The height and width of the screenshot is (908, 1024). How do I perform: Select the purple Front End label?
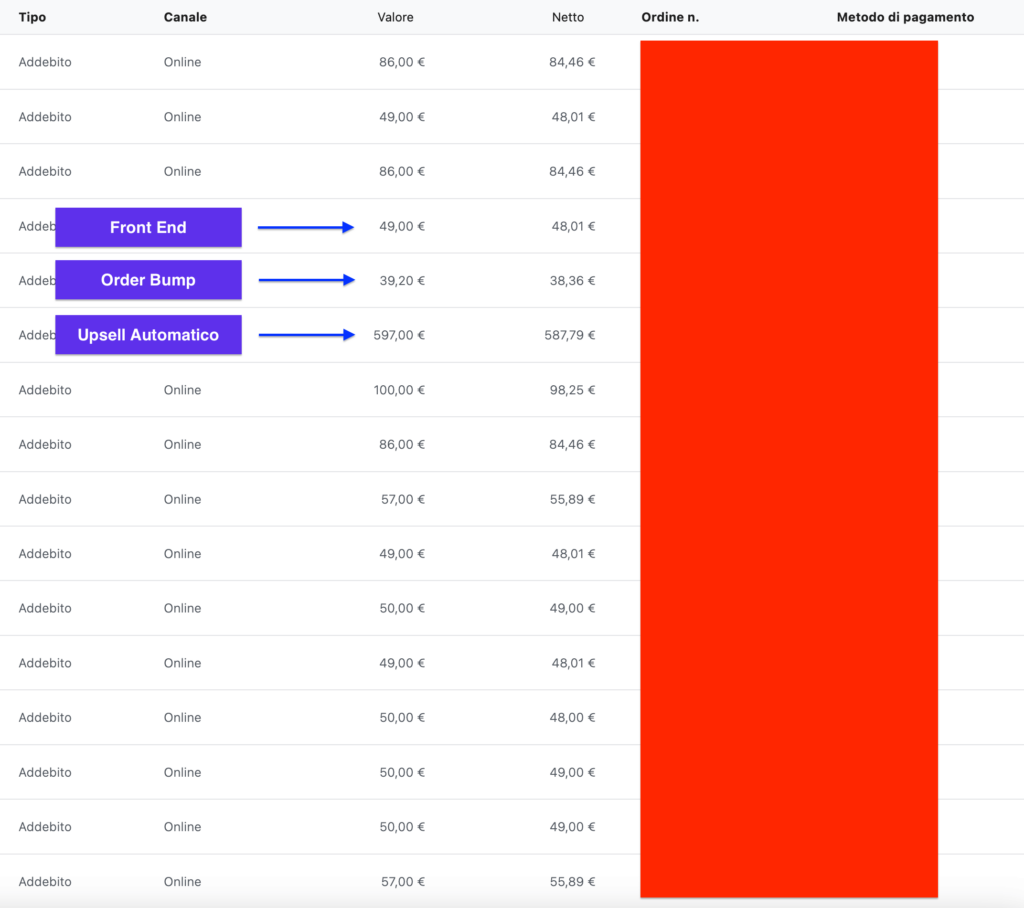click(x=148, y=227)
